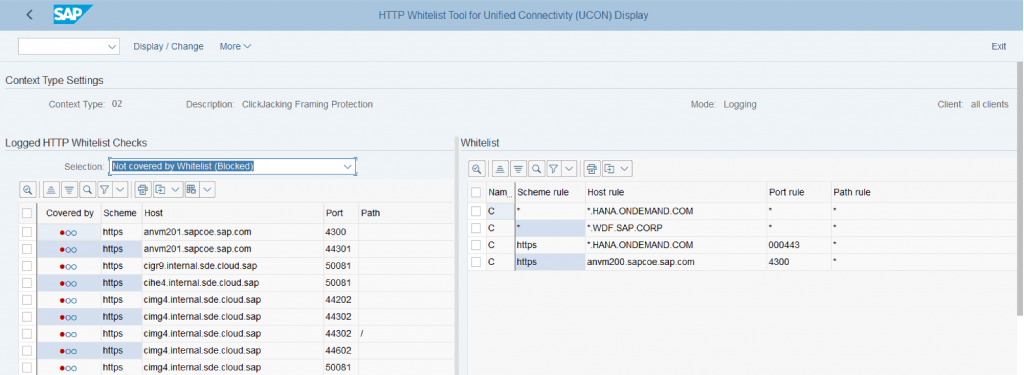Viewport: 1024px width, 375px height.
Task: Check row for cigr9.internal.sde.cloud.sap
Action: point(27,266)
